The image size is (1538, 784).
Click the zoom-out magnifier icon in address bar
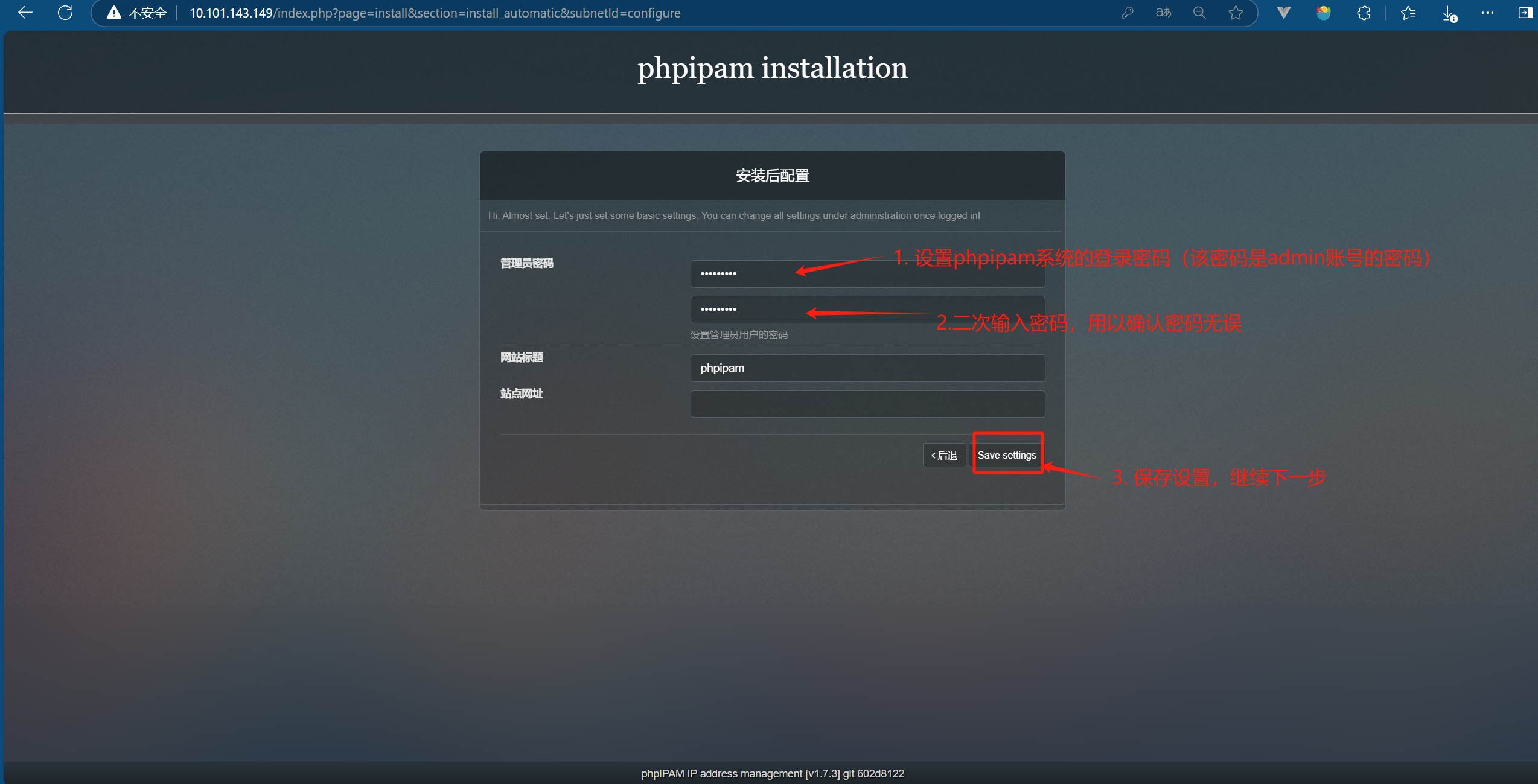pyautogui.click(x=1199, y=13)
